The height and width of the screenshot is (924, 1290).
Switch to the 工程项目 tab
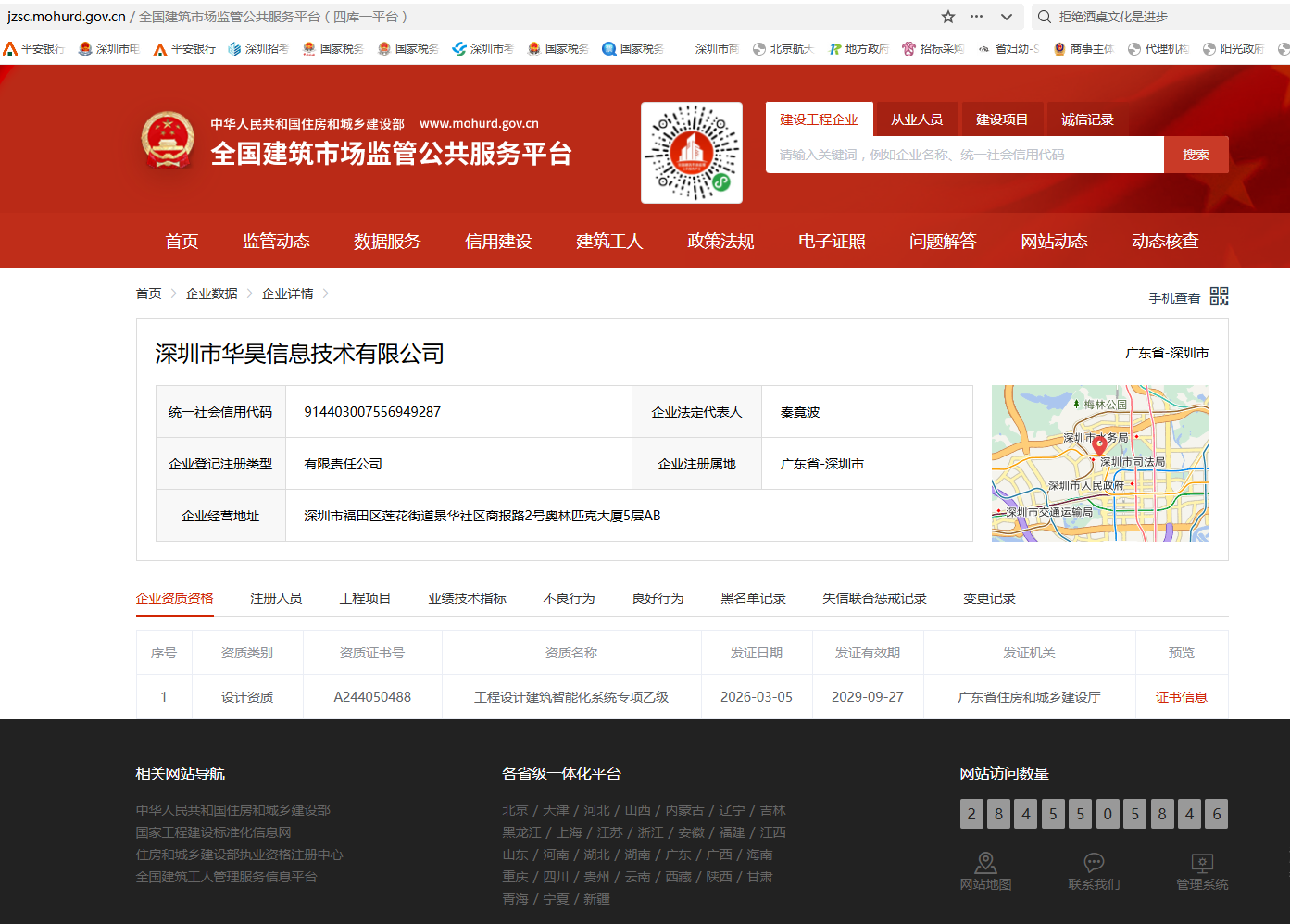click(x=365, y=598)
